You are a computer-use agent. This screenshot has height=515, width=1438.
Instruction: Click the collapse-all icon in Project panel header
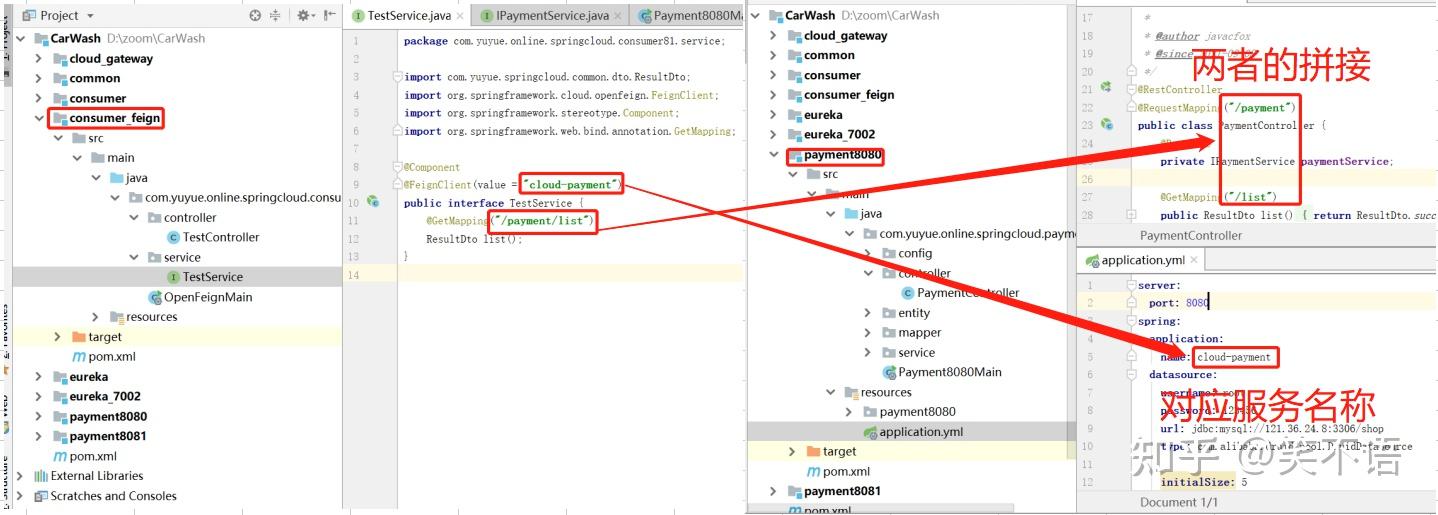275,16
